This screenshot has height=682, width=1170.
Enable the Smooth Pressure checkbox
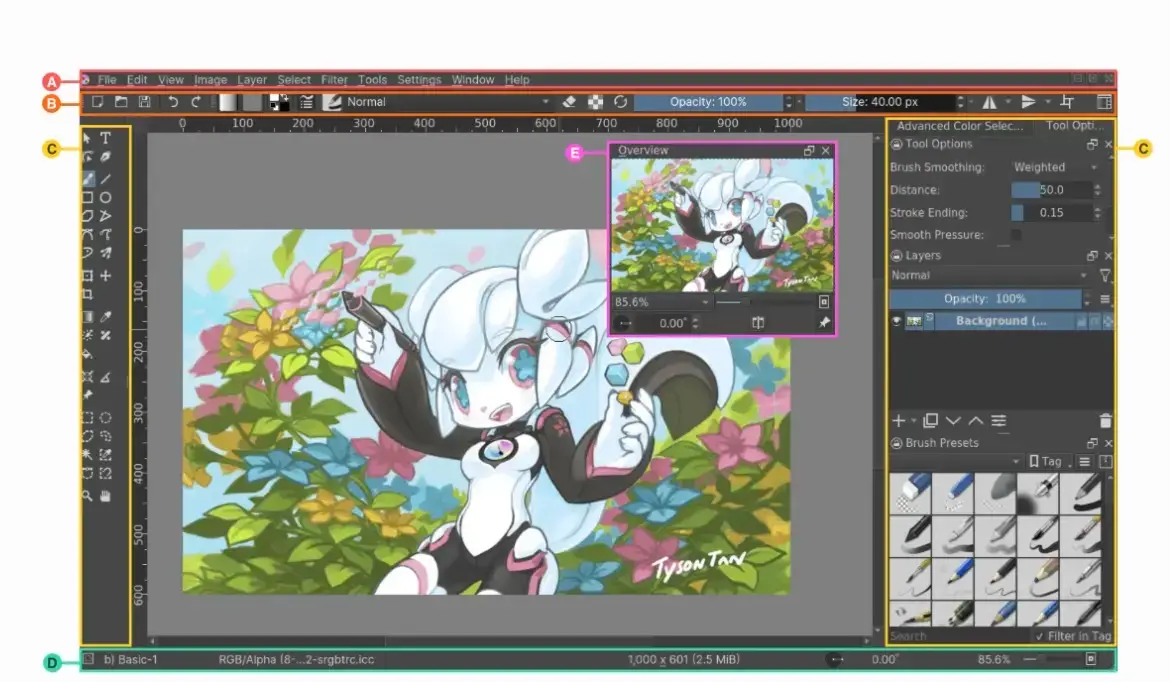[1016, 235]
